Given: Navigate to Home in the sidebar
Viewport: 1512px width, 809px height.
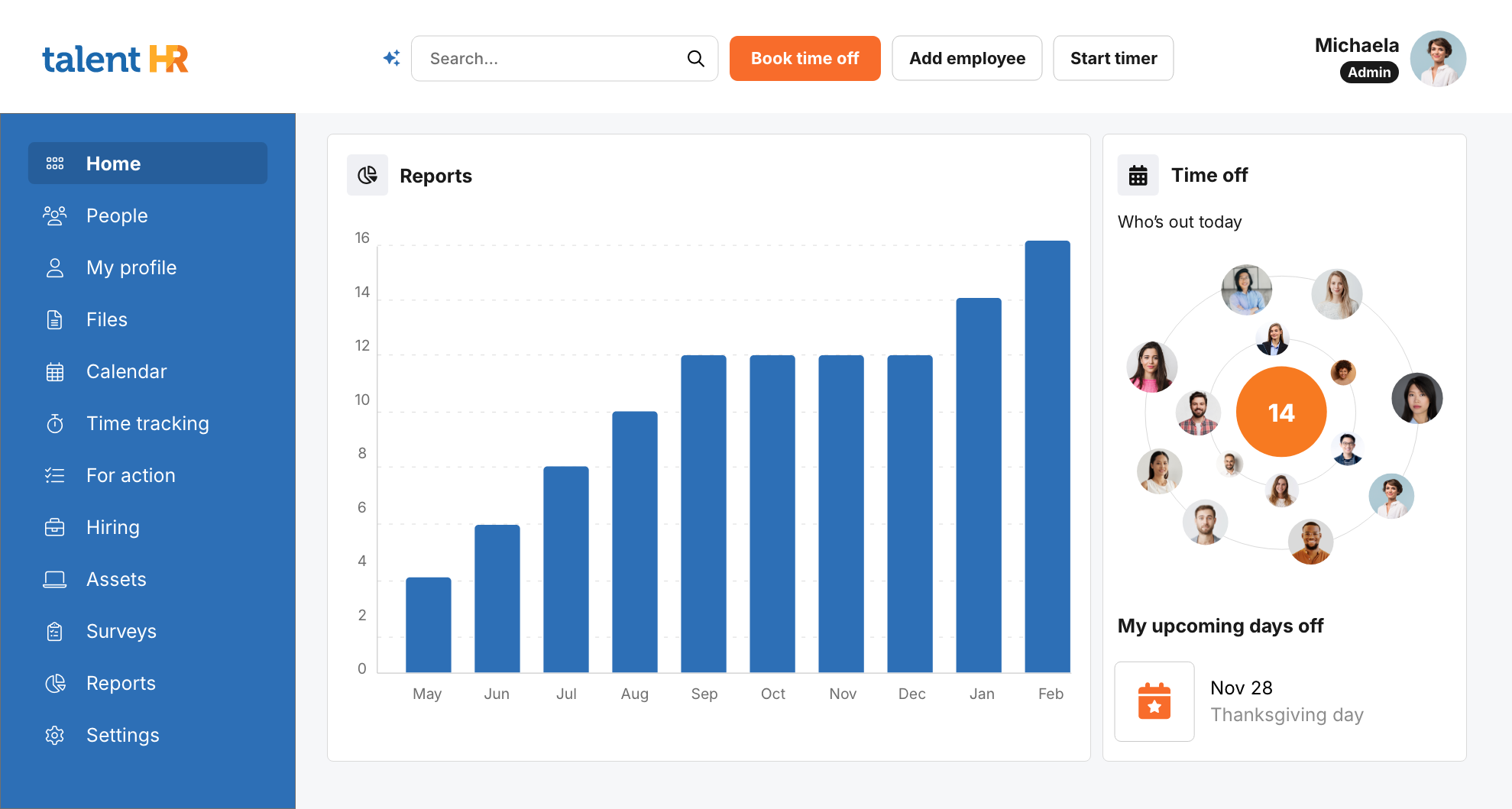Looking at the screenshot, I should click(113, 163).
